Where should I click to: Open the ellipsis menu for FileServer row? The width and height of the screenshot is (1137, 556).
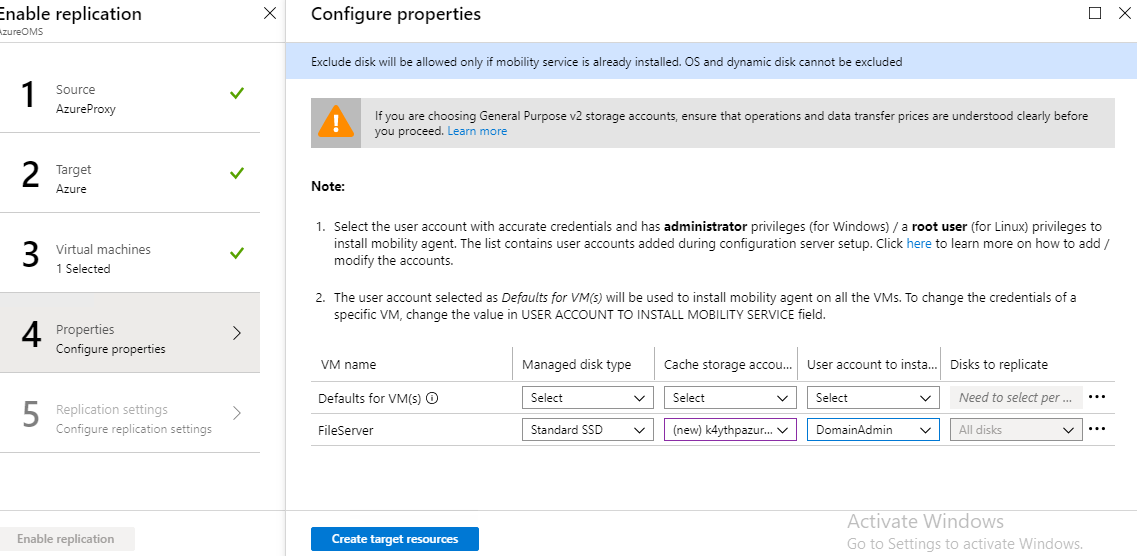click(1097, 429)
